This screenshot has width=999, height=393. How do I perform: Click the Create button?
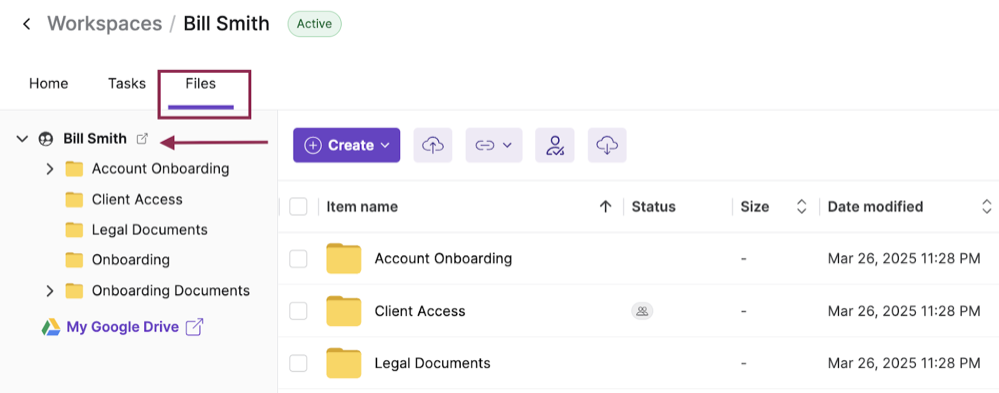(x=347, y=145)
